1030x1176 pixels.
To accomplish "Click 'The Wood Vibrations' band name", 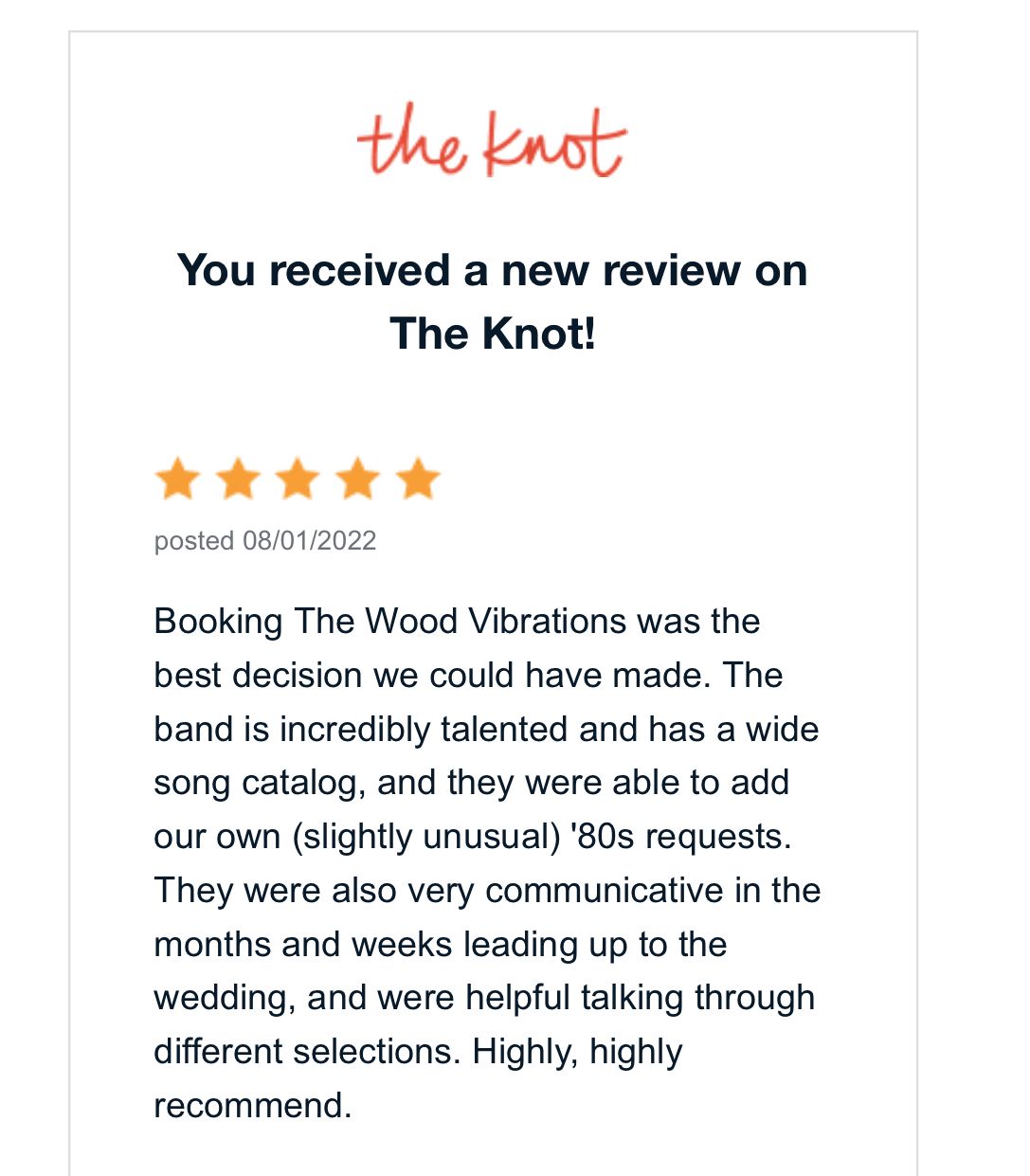I will tap(460, 622).
